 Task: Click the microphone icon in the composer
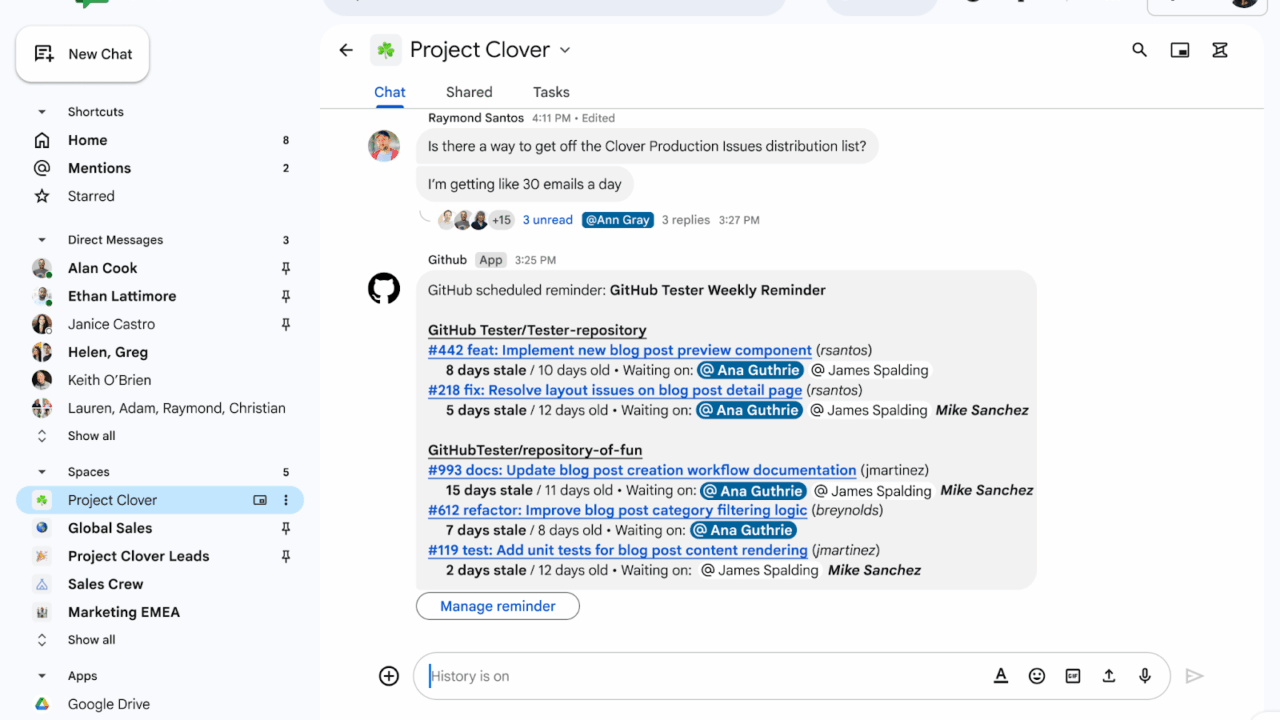click(x=1145, y=676)
